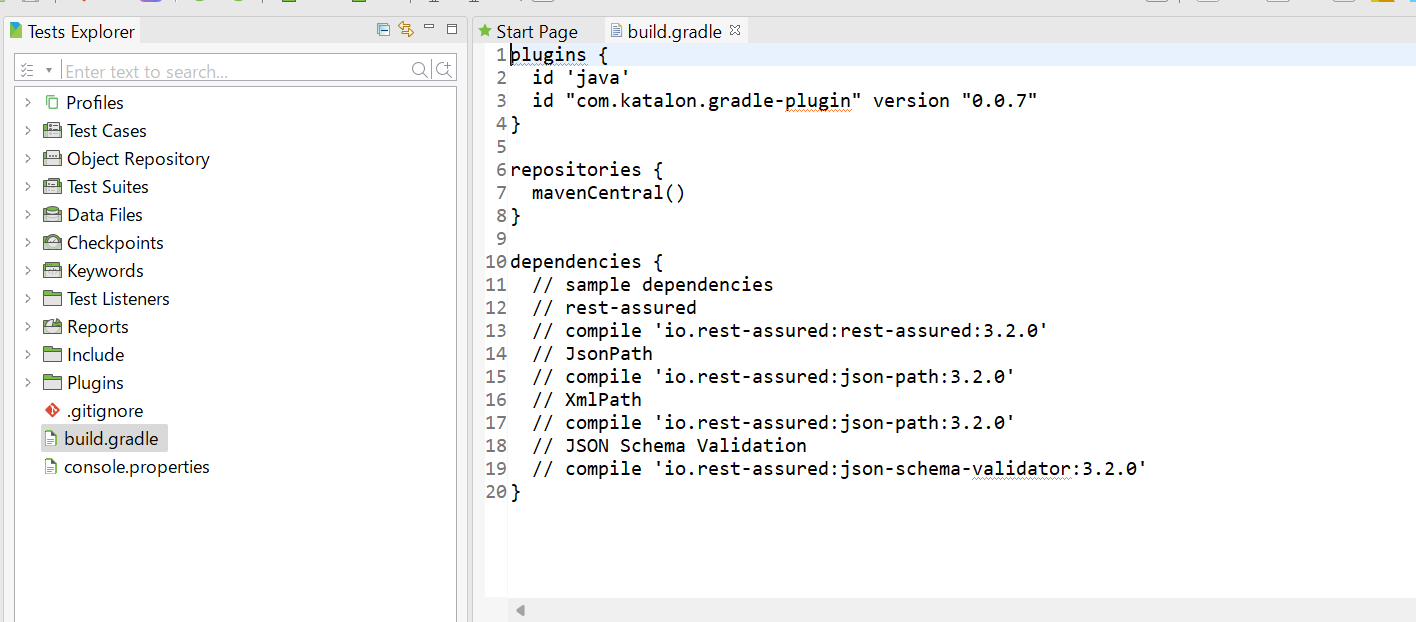The width and height of the screenshot is (1416, 622).
Task: Click the 'dependencies {' code line
Action: point(586,261)
